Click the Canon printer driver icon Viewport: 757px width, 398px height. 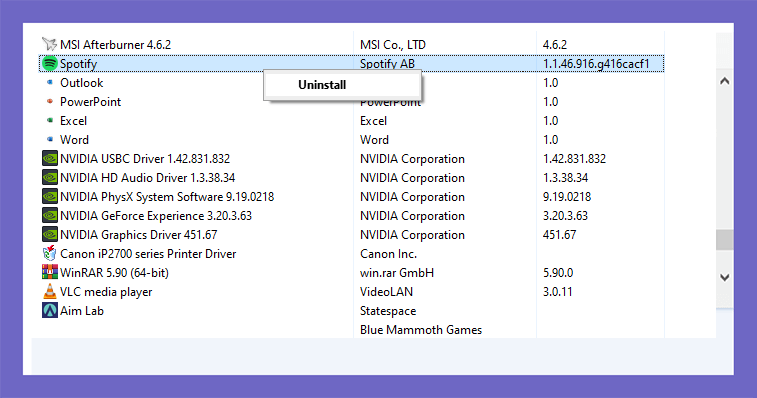[x=49, y=253]
